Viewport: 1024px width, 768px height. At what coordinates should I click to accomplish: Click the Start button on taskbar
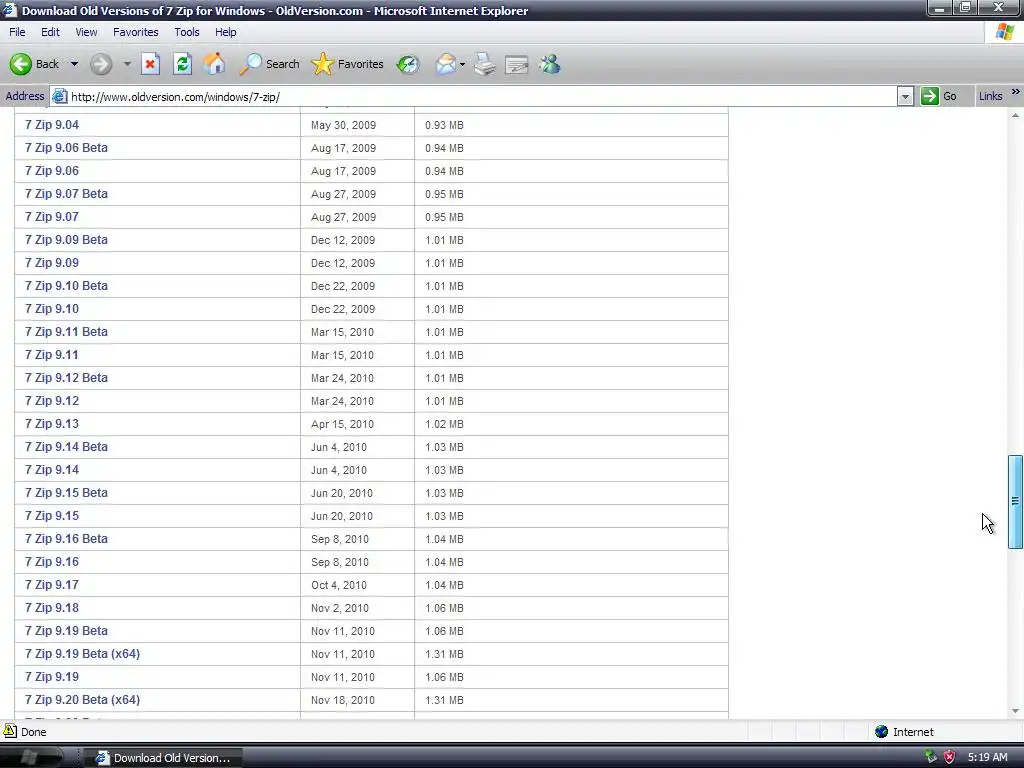click(31, 757)
